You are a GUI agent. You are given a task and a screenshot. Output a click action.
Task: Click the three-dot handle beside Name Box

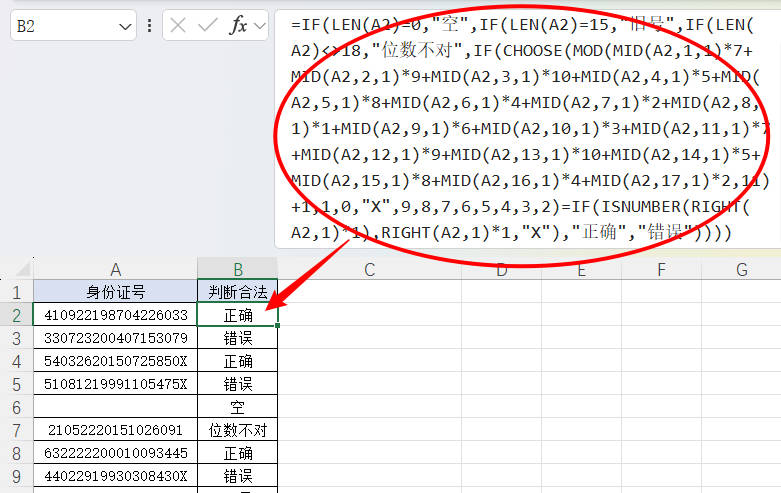click(x=150, y=26)
